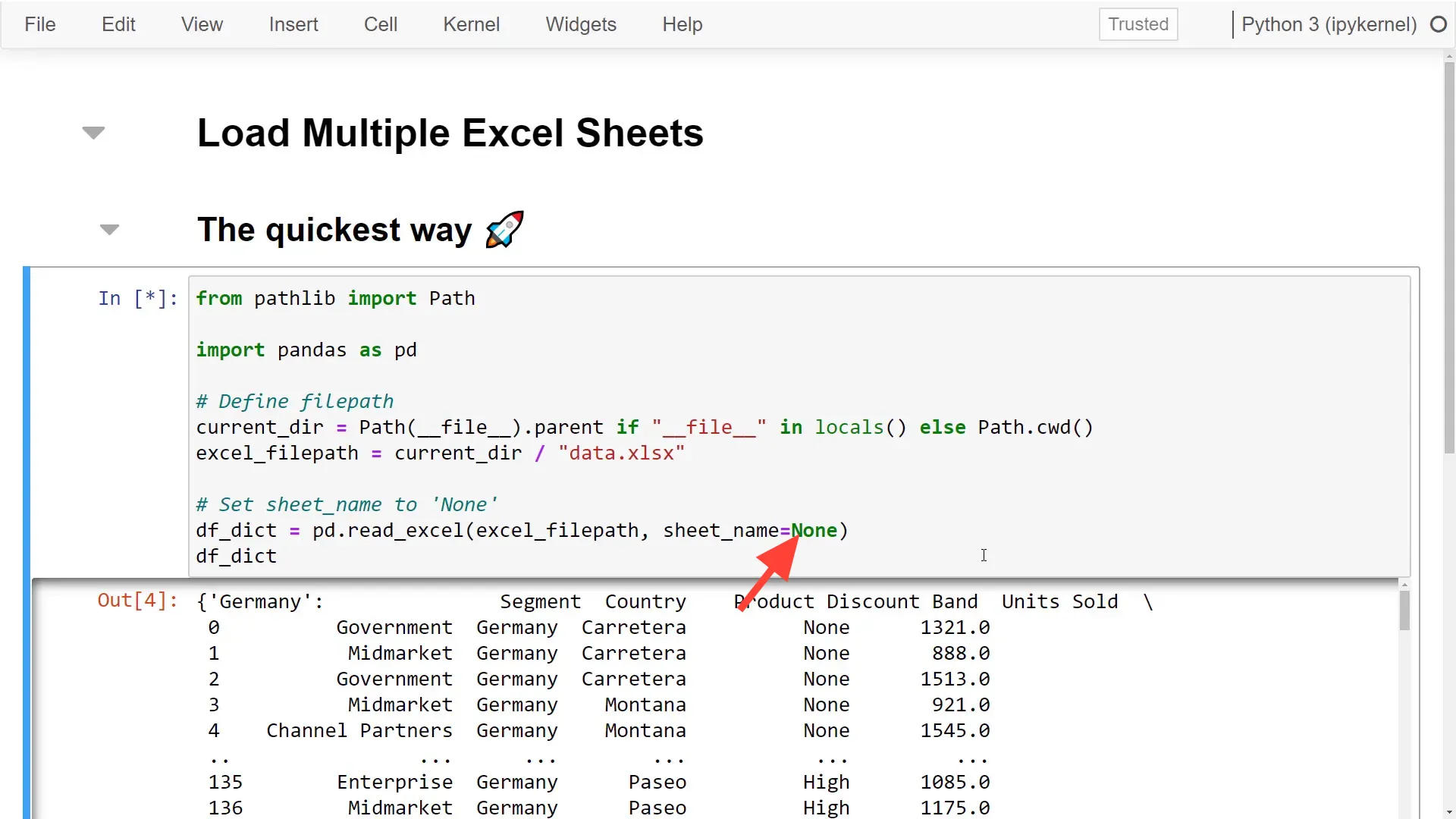The image size is (1456, 819).
Task: Click the page scrollbar up arrow
Action: 1449,55
